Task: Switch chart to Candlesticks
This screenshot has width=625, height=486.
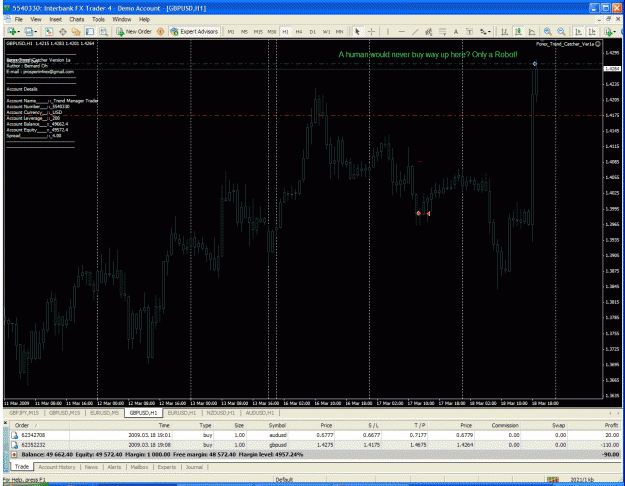Action: 518,31
